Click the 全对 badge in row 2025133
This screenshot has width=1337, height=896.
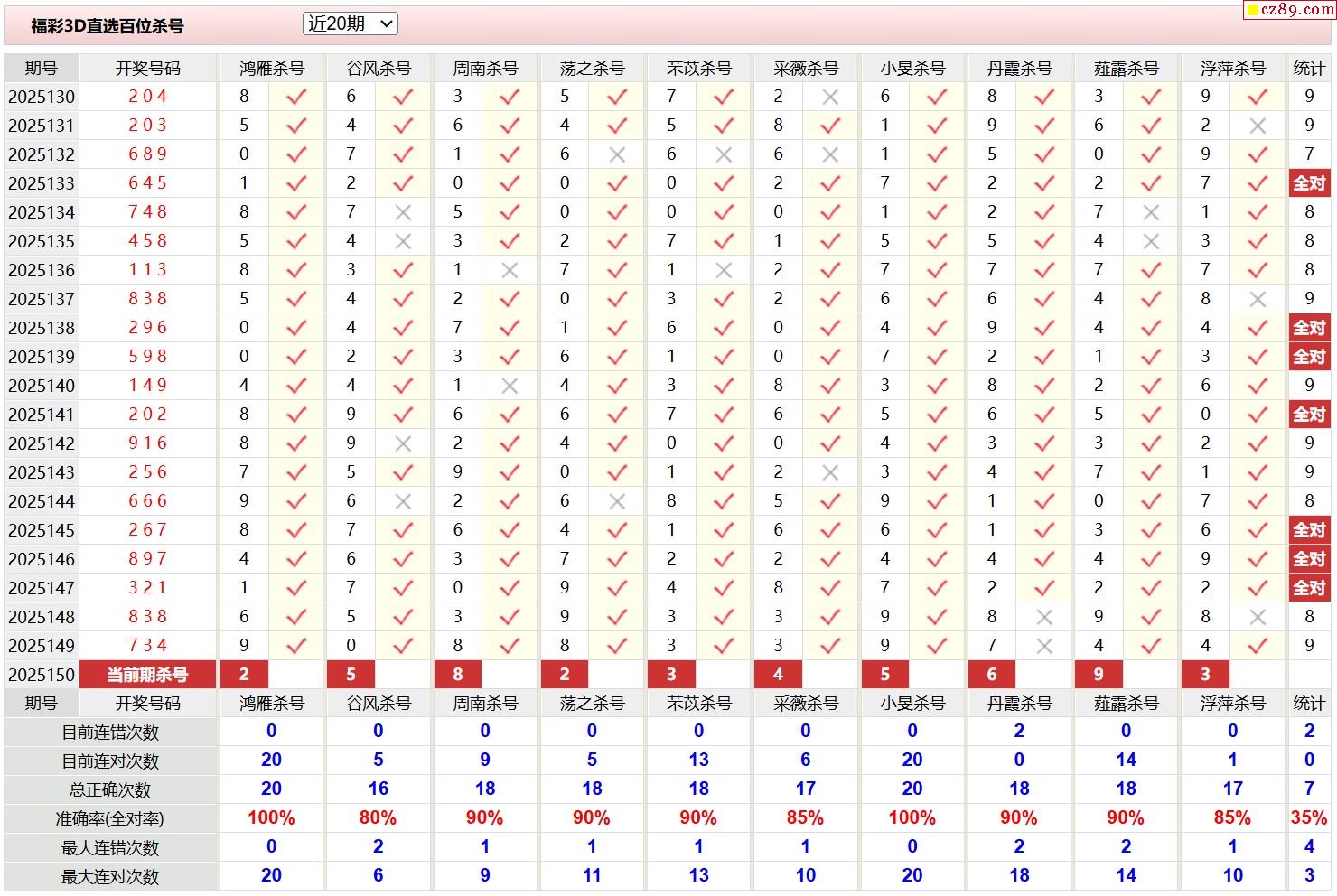(1308, 183)
